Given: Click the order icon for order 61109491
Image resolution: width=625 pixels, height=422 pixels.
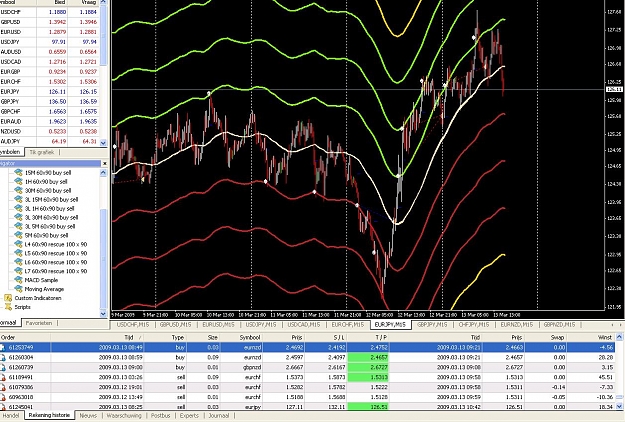Looking at the screenshot, I should click(3, 377).
